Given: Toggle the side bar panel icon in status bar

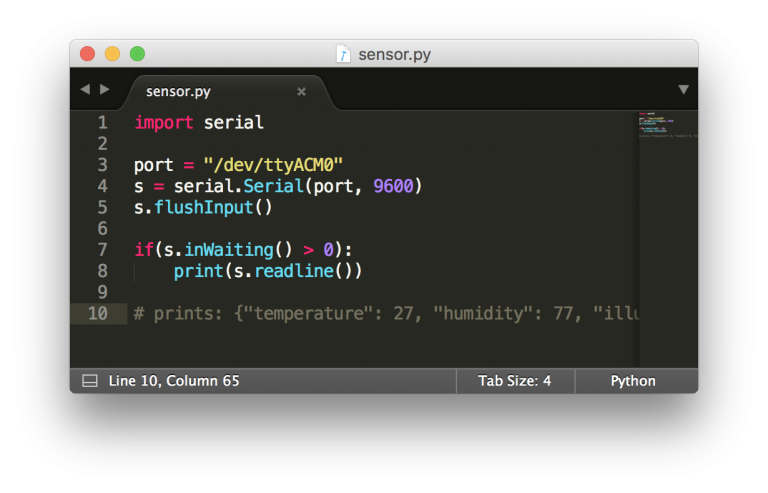Looking at the screenshot, I should 89,381.
